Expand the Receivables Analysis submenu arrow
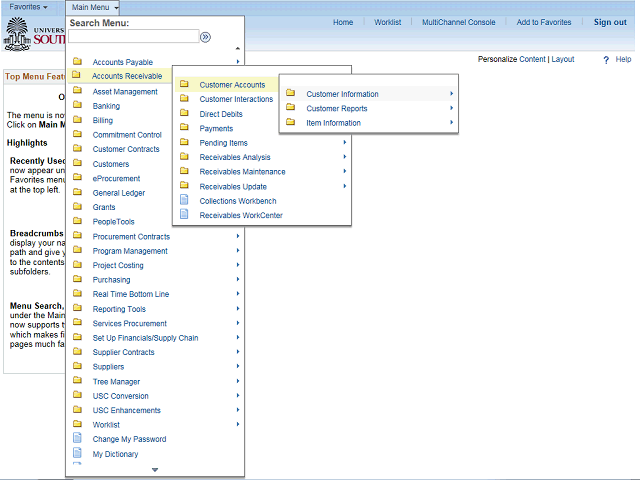Viewport: 640px width, 480px height. point(345,157)
